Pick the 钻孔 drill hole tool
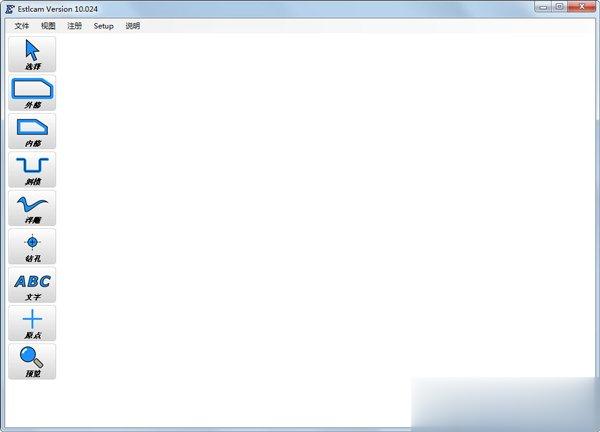The height and width of the screenshot is (432, 600). tap(32, 246)
